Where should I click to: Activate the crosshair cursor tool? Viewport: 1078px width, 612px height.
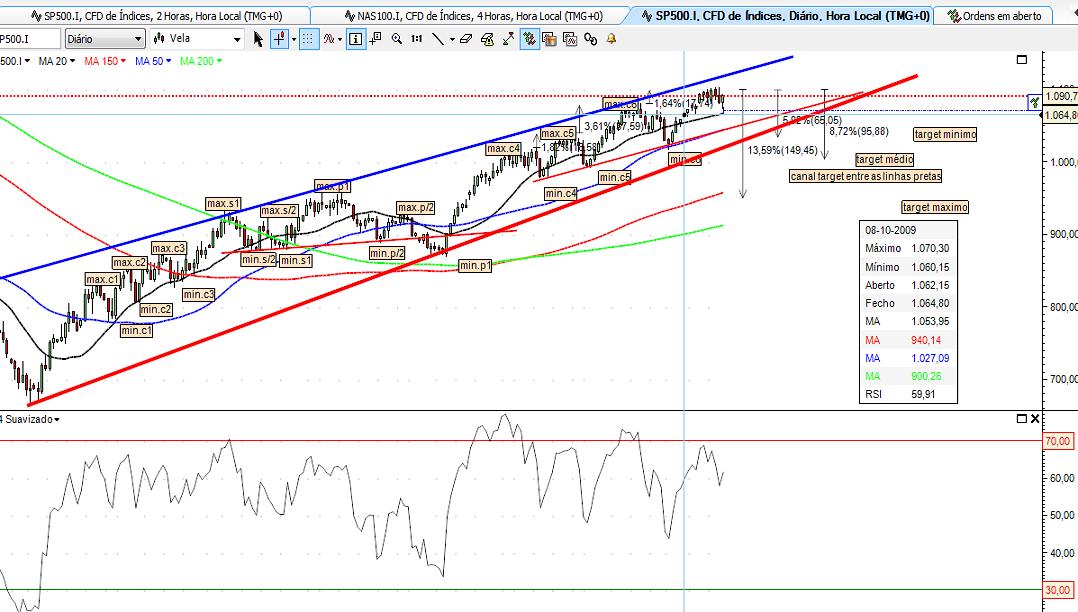tap(279, 39)
